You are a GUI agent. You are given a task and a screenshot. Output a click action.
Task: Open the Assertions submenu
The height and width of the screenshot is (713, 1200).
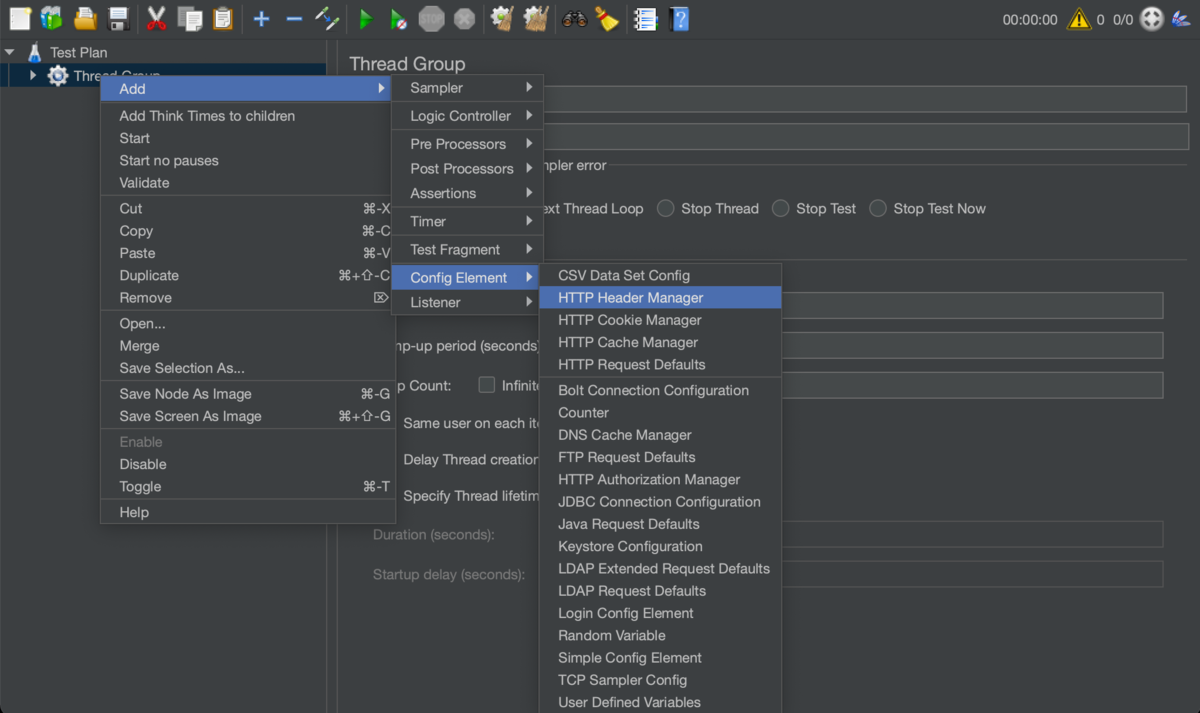tap(467, 193)
